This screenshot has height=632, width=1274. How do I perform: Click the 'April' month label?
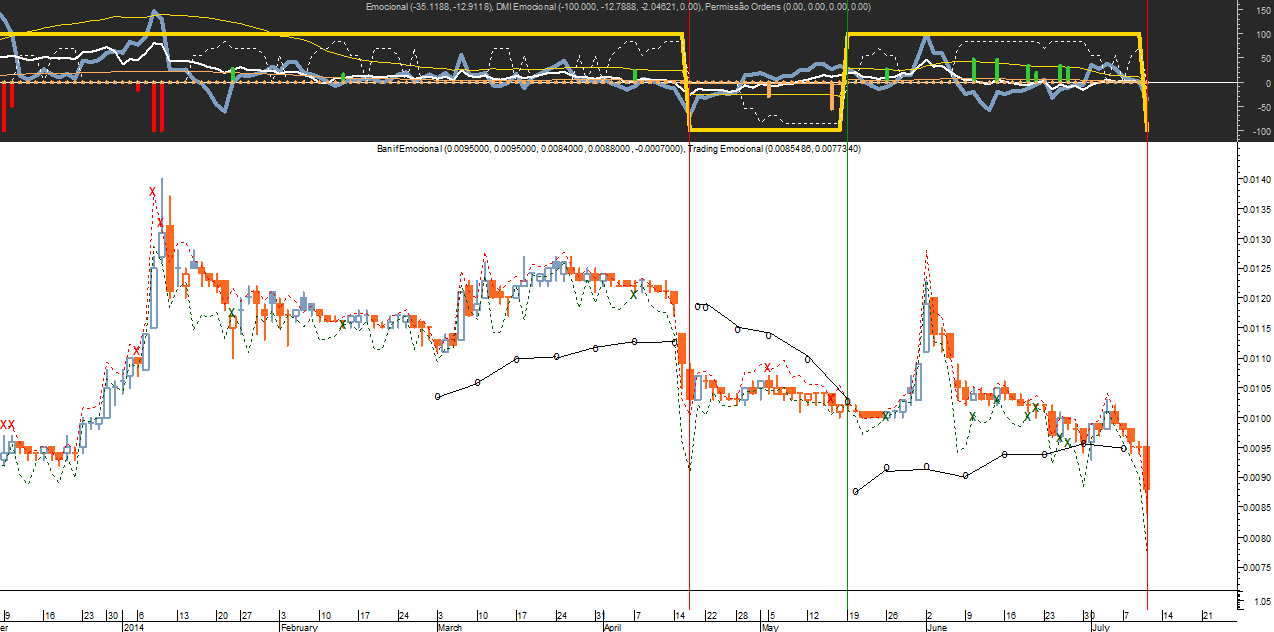612,628
